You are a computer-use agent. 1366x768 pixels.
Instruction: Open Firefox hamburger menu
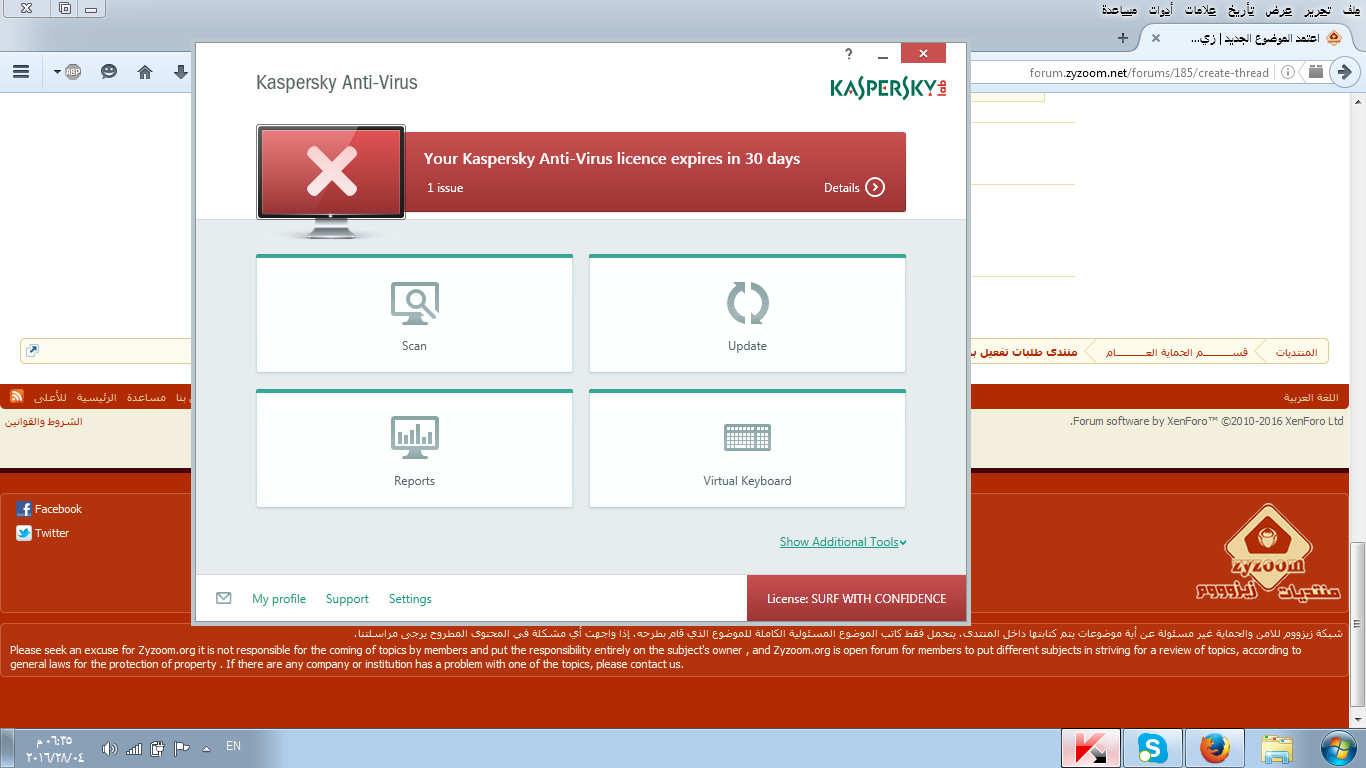pyautogui.click(x=21, y=72)
